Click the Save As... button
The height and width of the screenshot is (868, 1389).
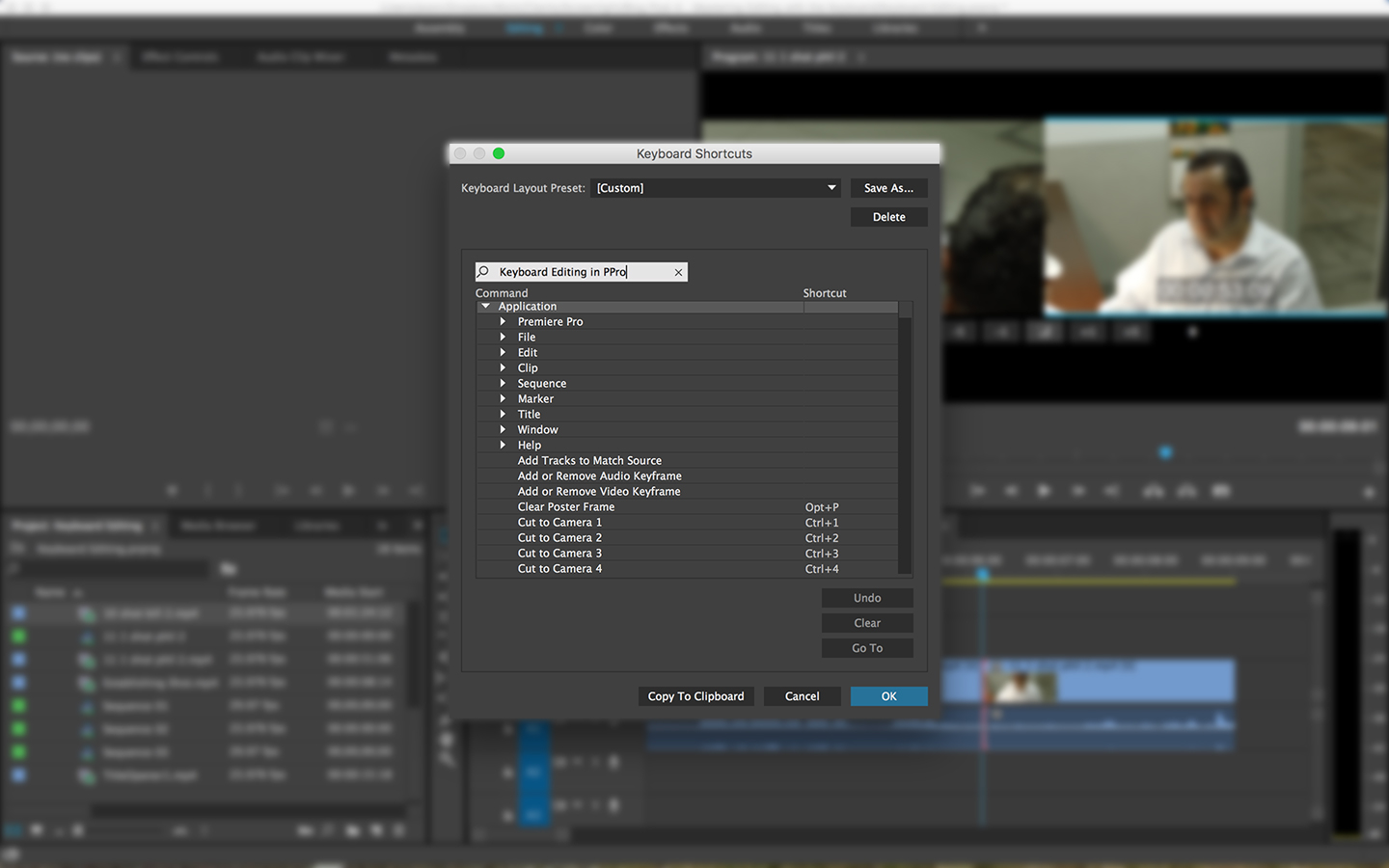tap(888, 188)
